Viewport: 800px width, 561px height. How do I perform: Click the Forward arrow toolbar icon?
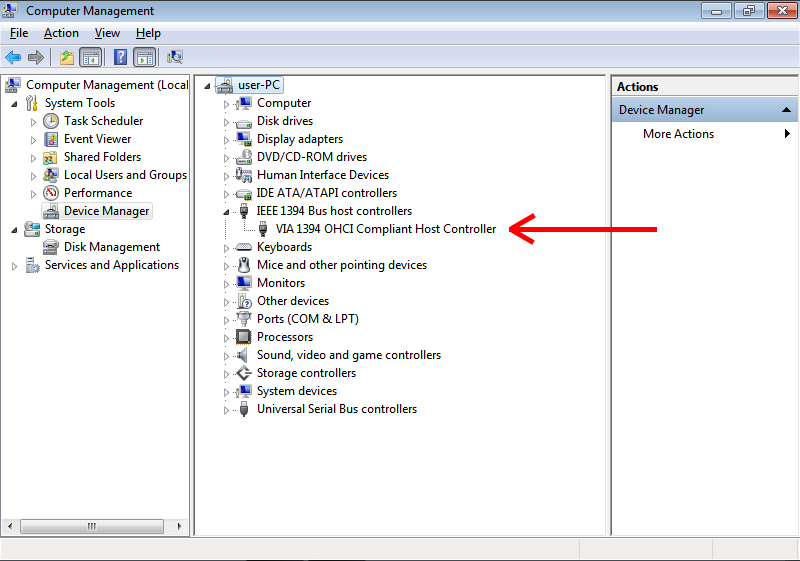point(36,57)
